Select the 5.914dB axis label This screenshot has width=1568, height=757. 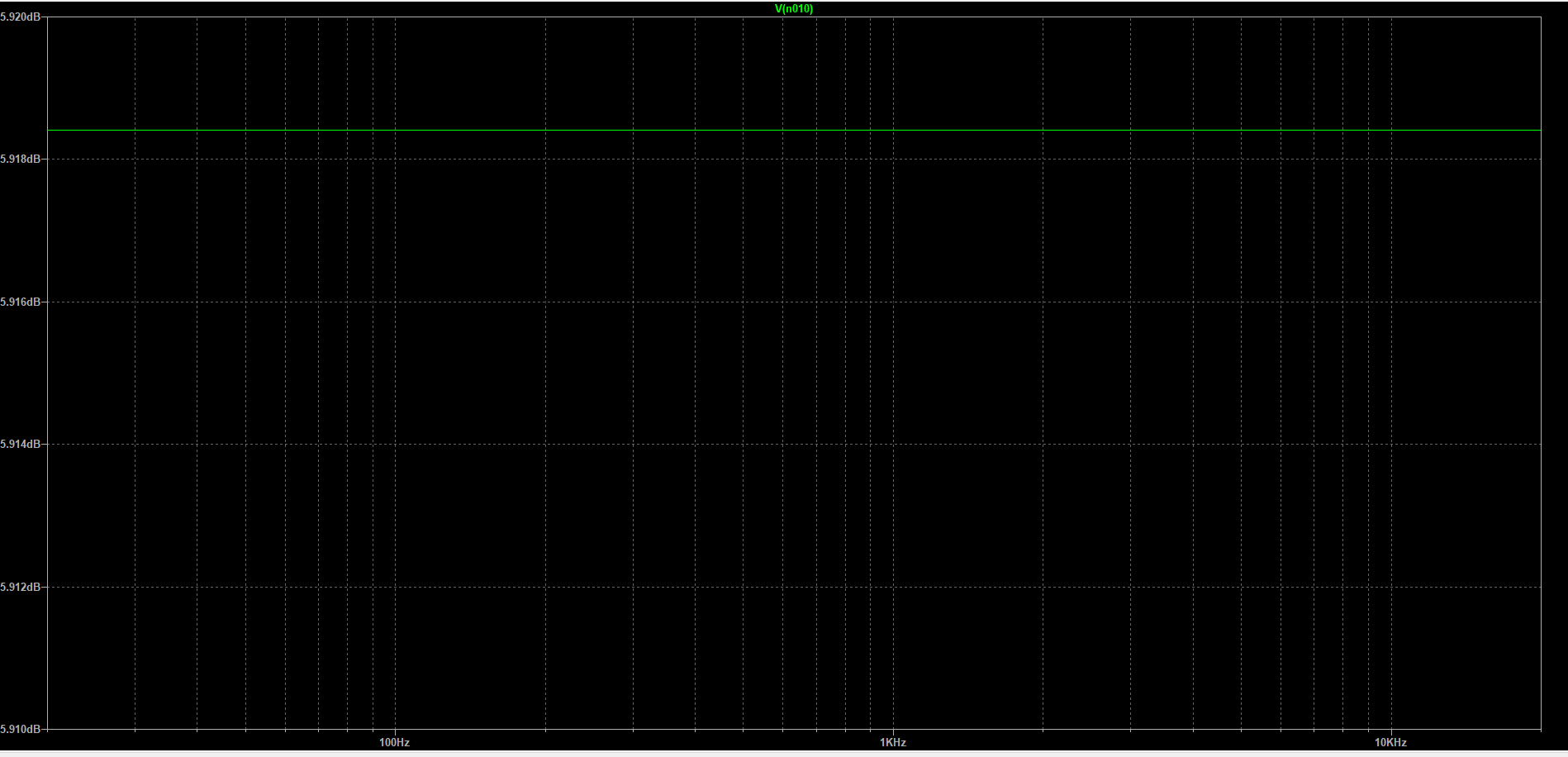(x=21, y=445)
